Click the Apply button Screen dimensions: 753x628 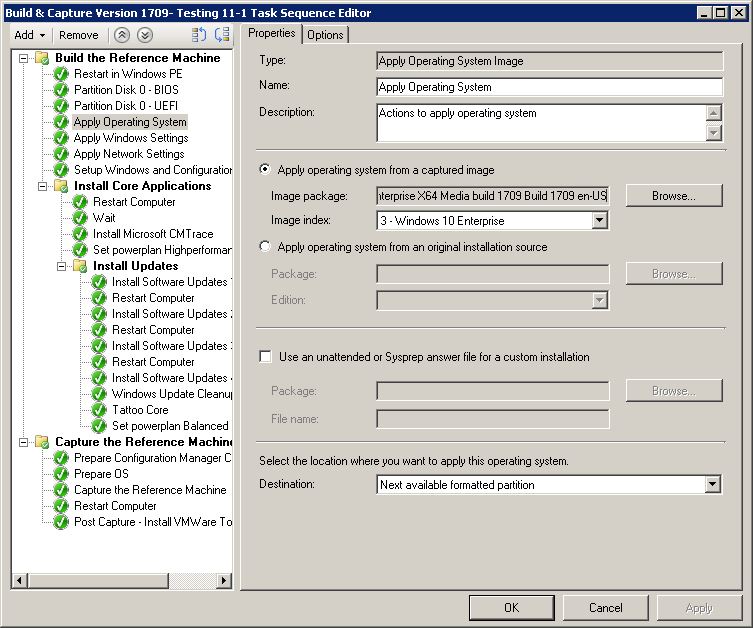click(699, 608)
